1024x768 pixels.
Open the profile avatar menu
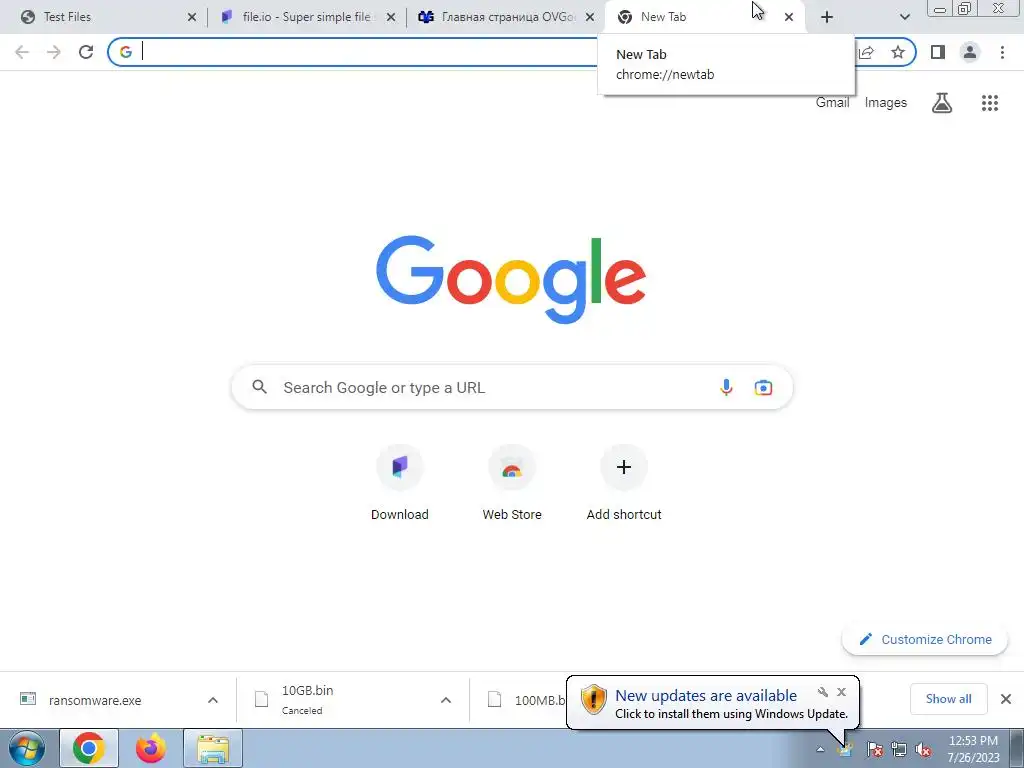pos(970,52)
